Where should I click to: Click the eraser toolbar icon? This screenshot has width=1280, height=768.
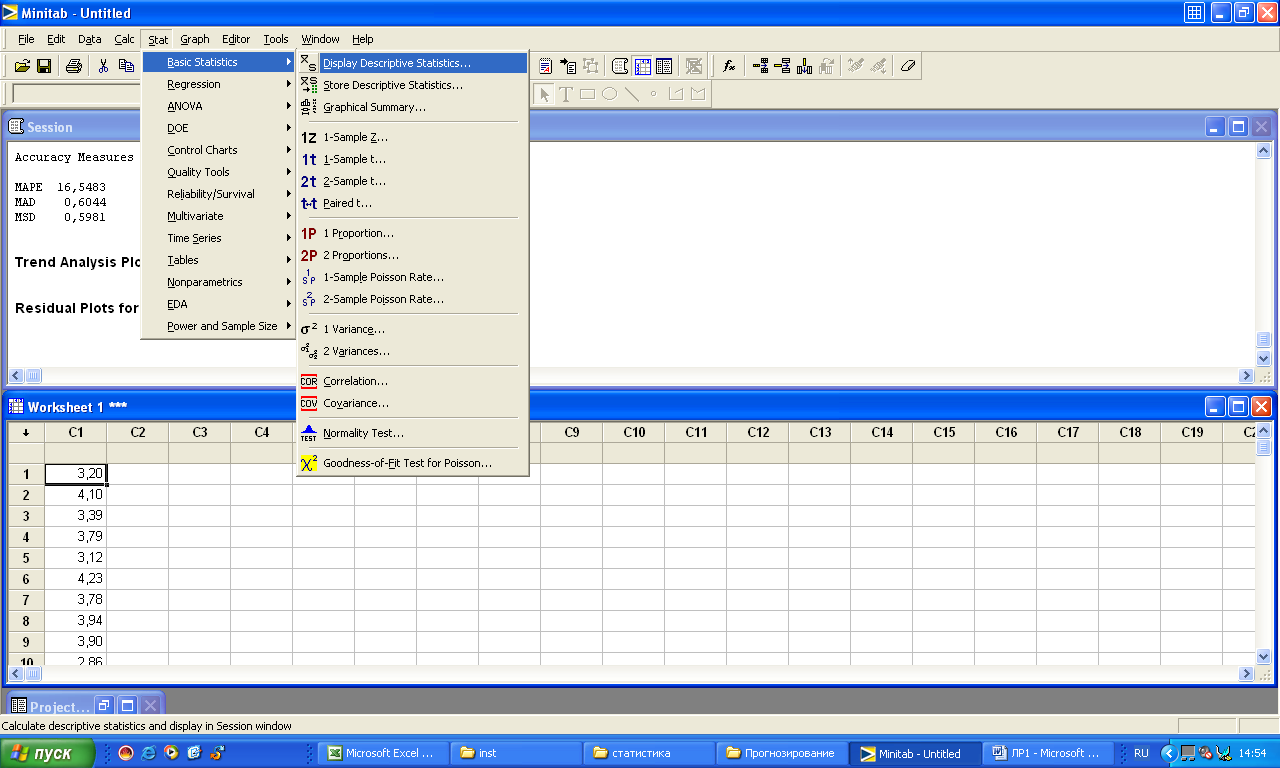pos(907,66)
